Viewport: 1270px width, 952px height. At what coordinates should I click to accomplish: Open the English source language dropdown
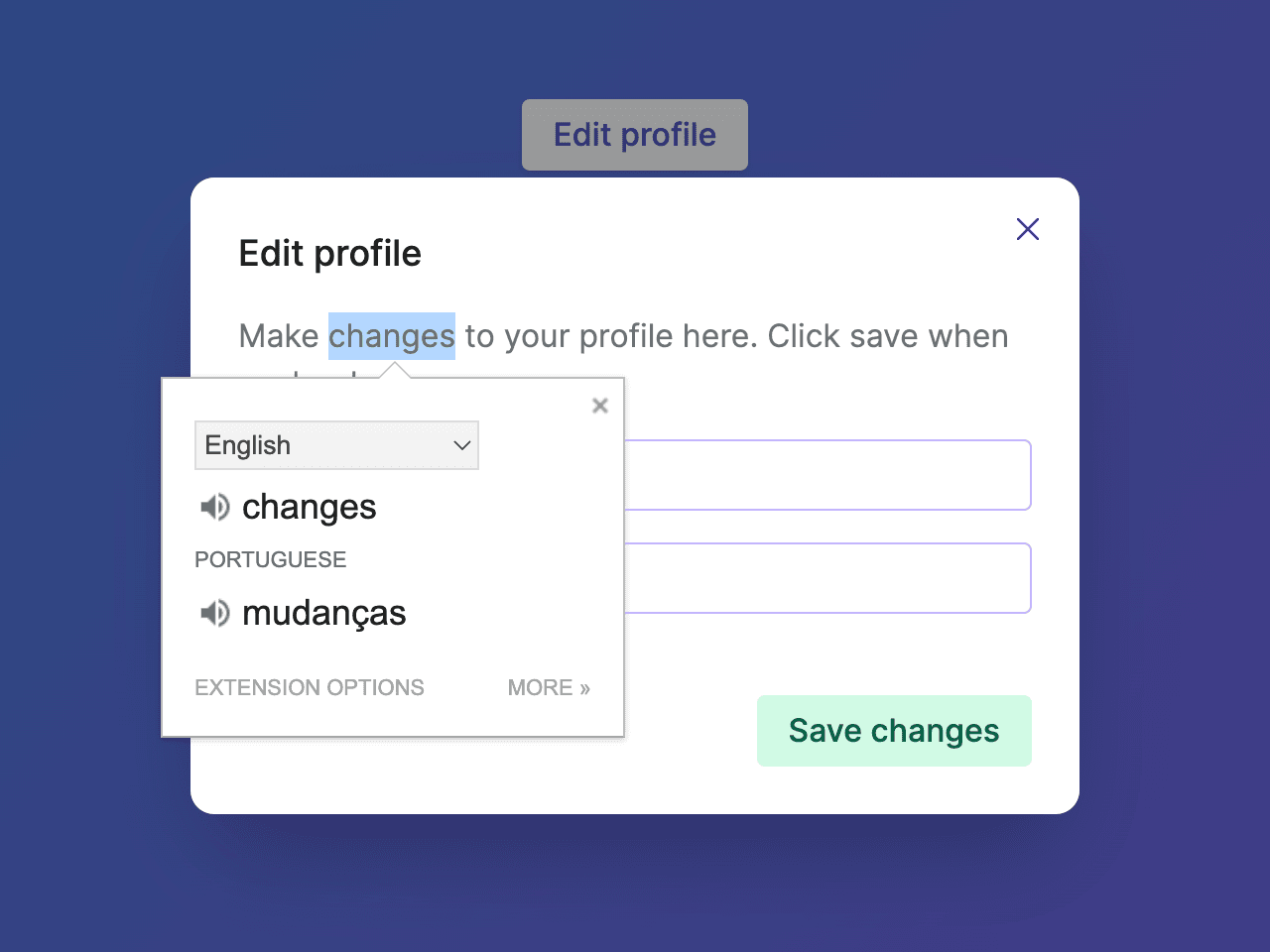pyautogui.click(x=336, y=445)
